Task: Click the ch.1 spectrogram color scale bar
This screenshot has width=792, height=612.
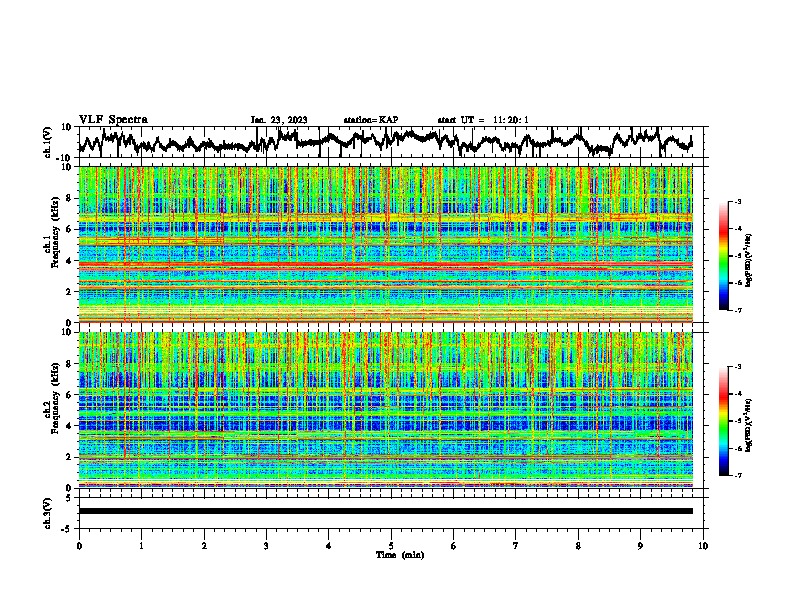Action: 723,256
